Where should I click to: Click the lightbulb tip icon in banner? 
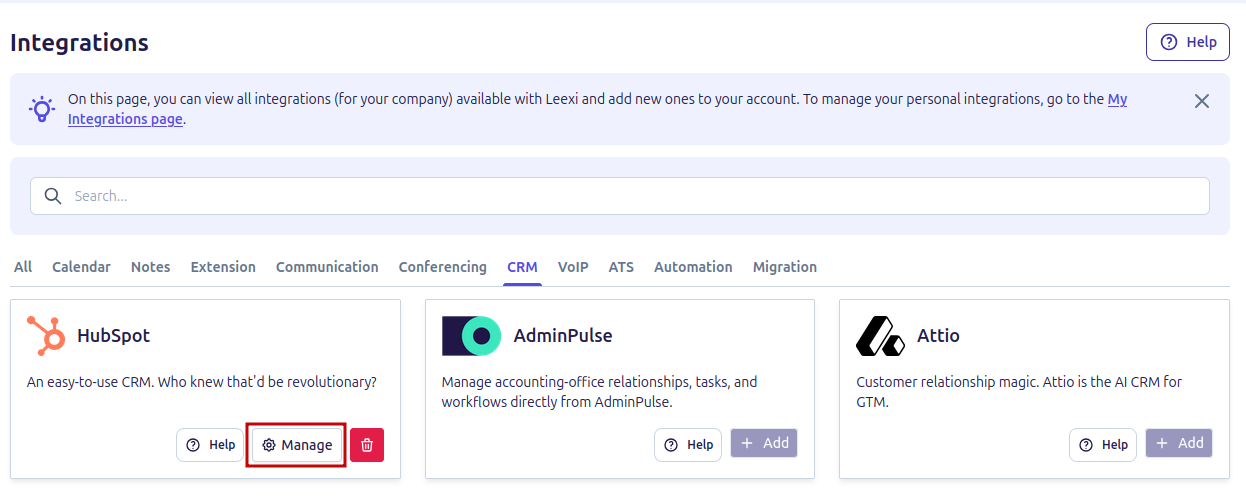(42, 109)
